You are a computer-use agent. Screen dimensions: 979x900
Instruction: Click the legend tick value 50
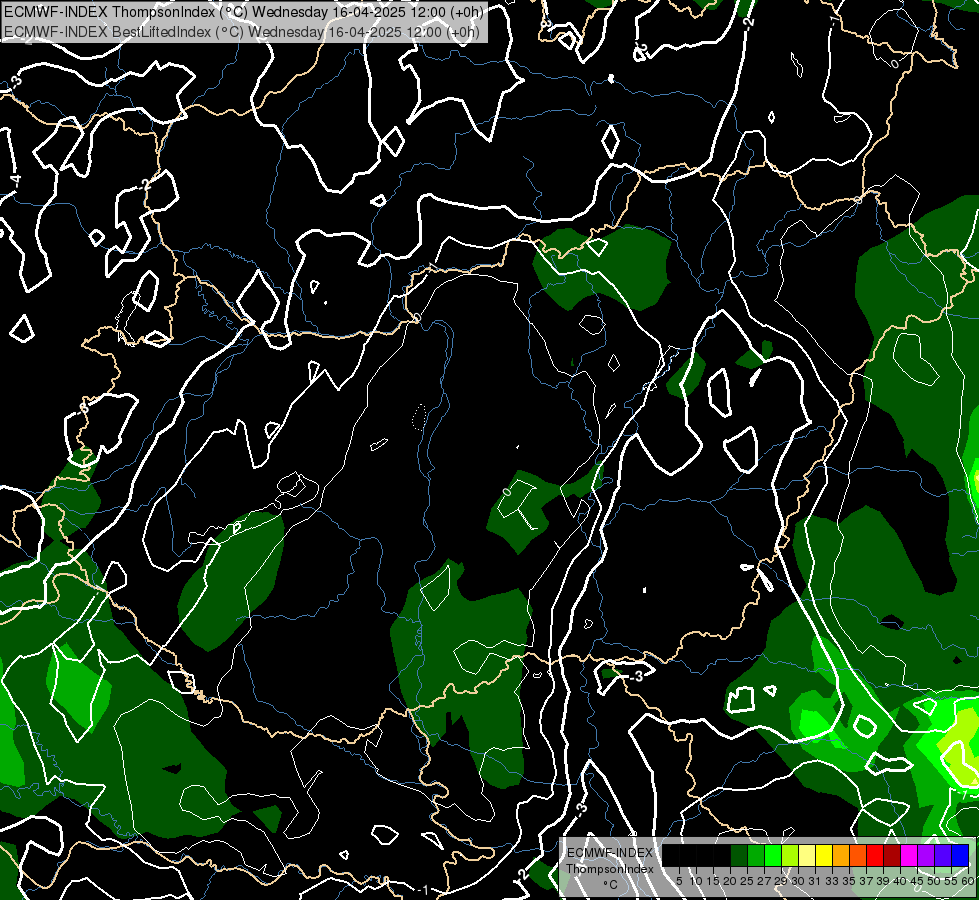pos(935,881)
